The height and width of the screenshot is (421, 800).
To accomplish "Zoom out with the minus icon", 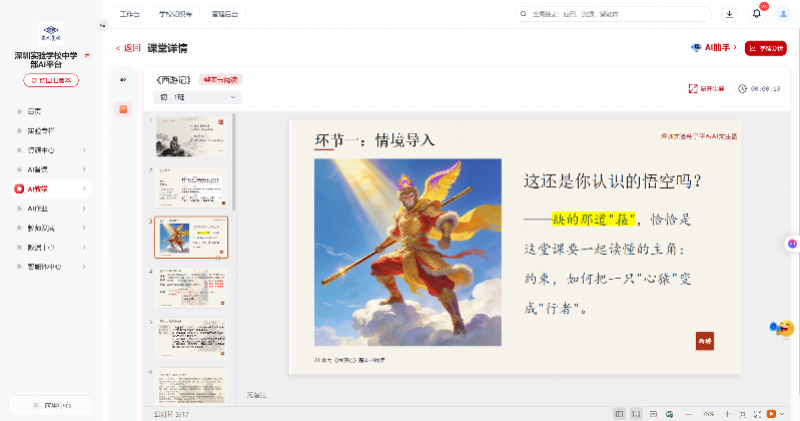I will [688, 414].
